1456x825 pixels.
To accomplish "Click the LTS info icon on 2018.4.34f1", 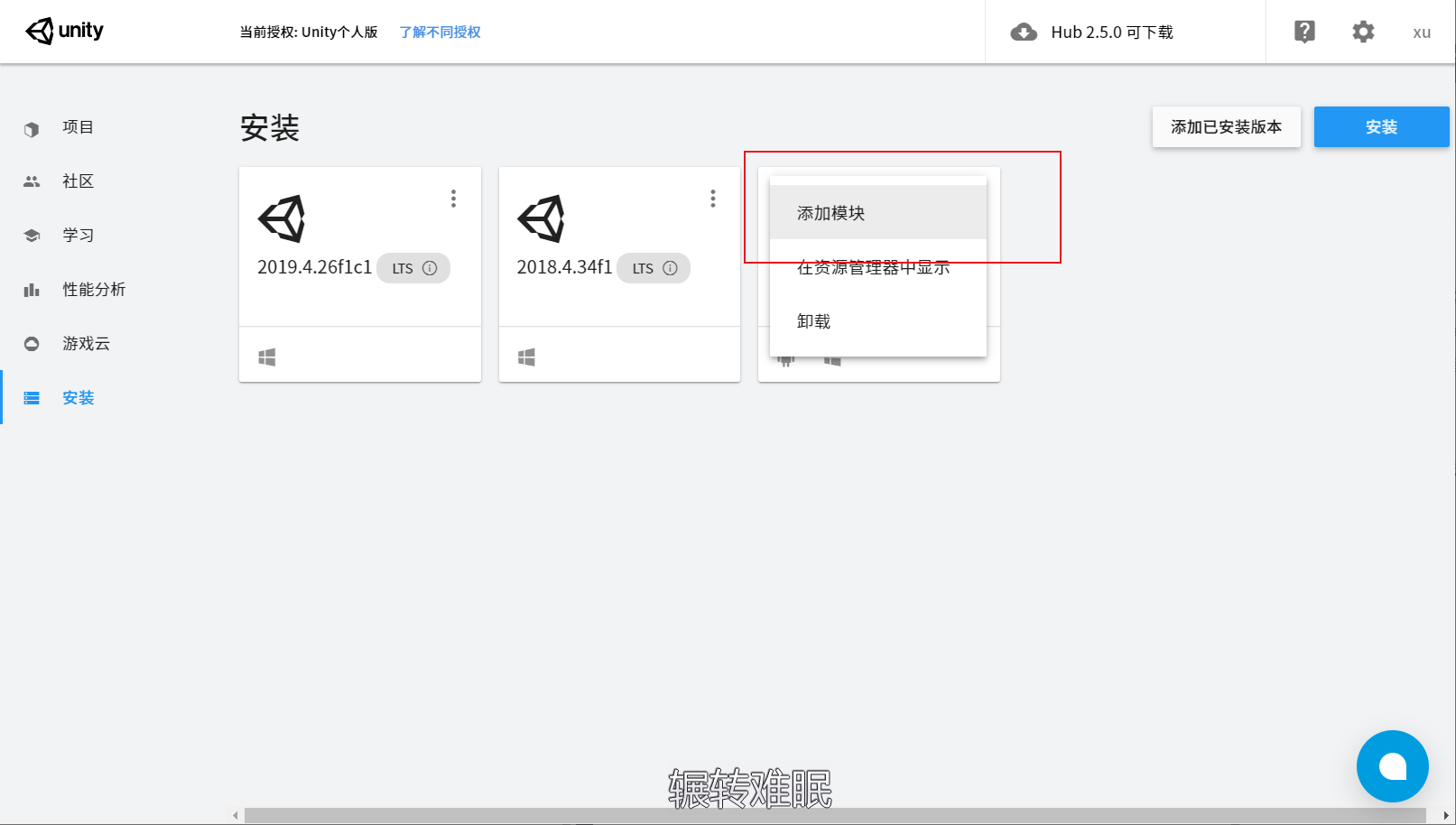I will click(x=670, y=268).
